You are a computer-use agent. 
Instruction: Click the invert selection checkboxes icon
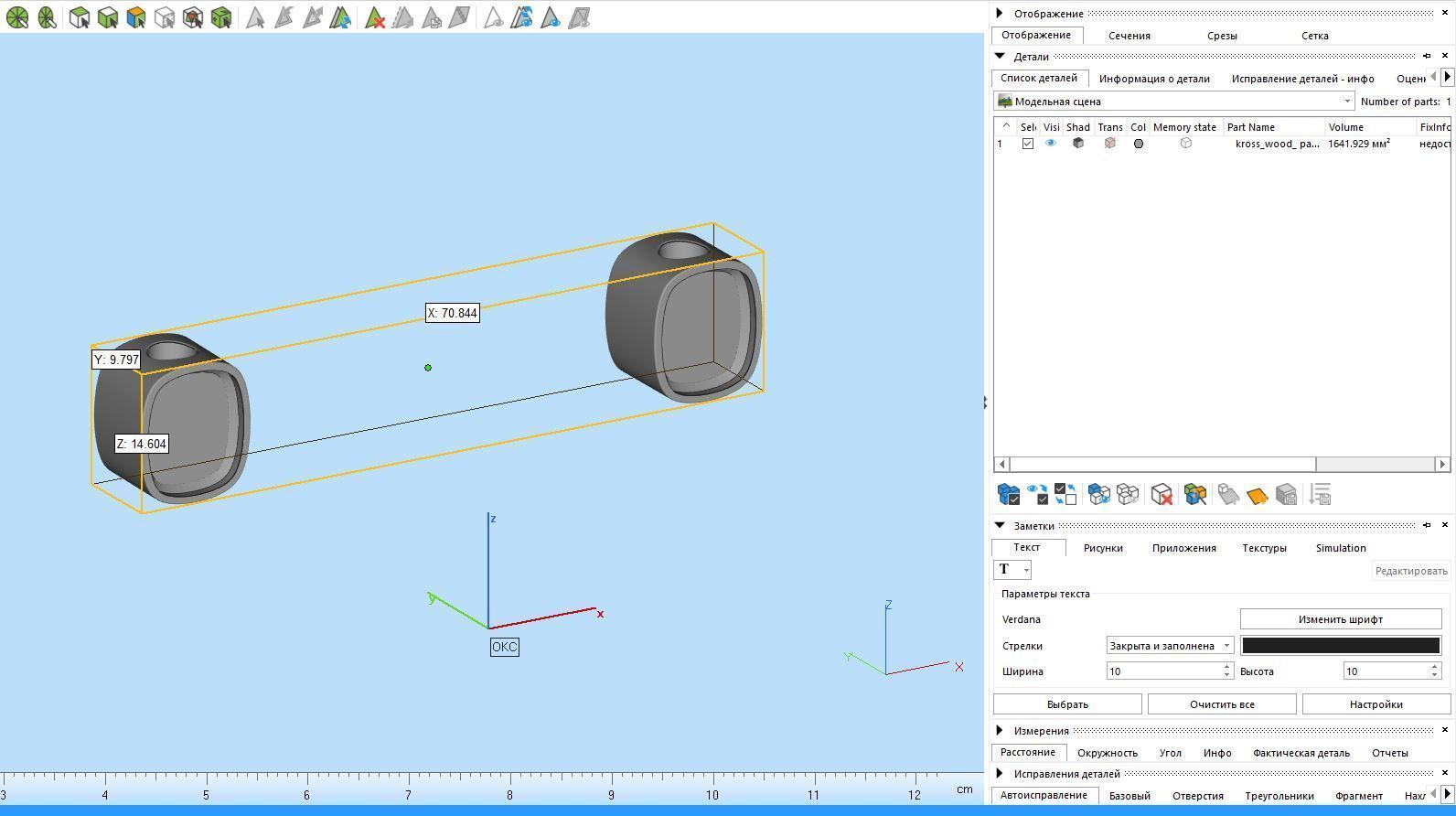[x=1065, y=495]
